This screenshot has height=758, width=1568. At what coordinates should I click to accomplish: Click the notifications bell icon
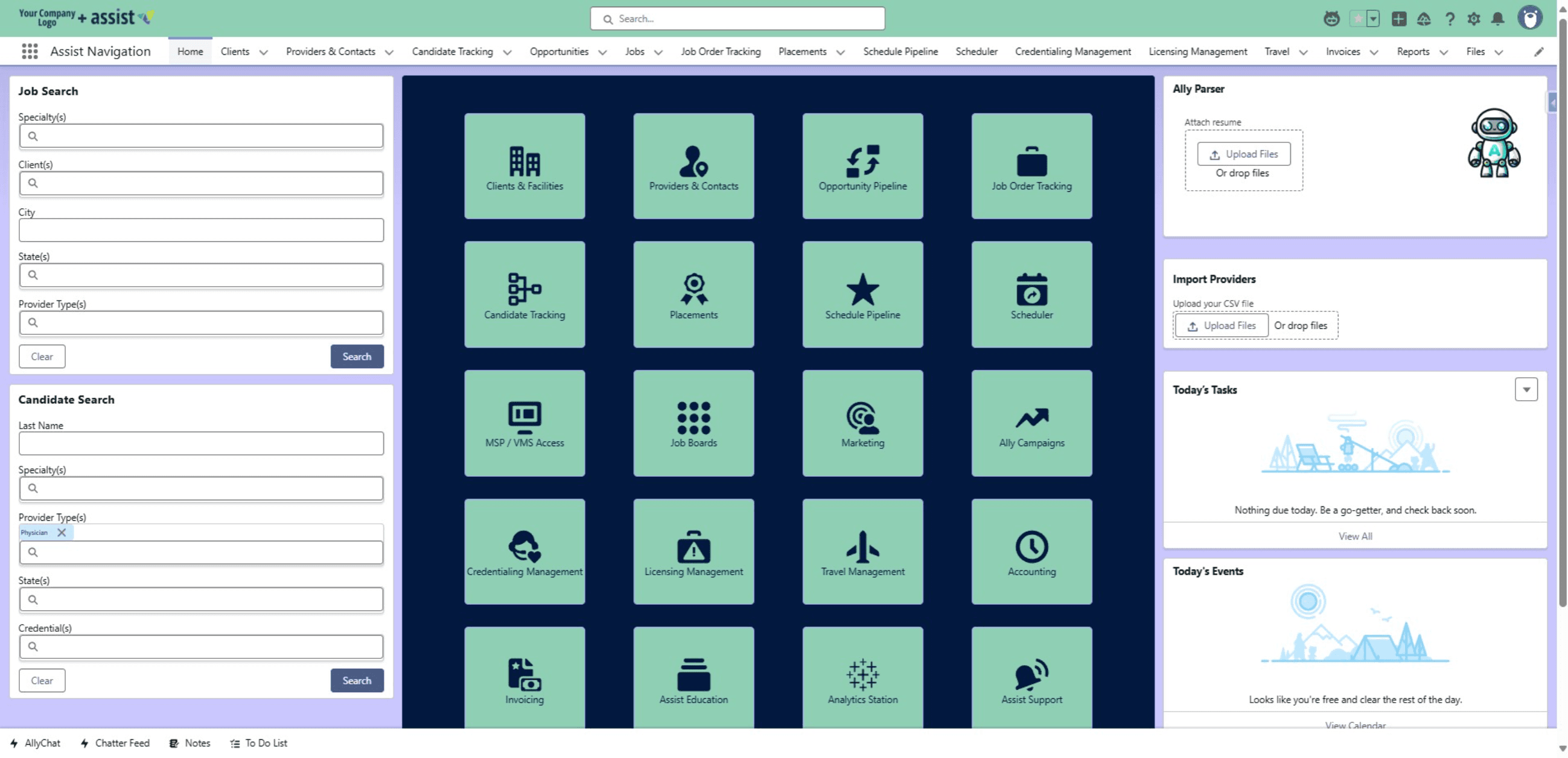1497,19
